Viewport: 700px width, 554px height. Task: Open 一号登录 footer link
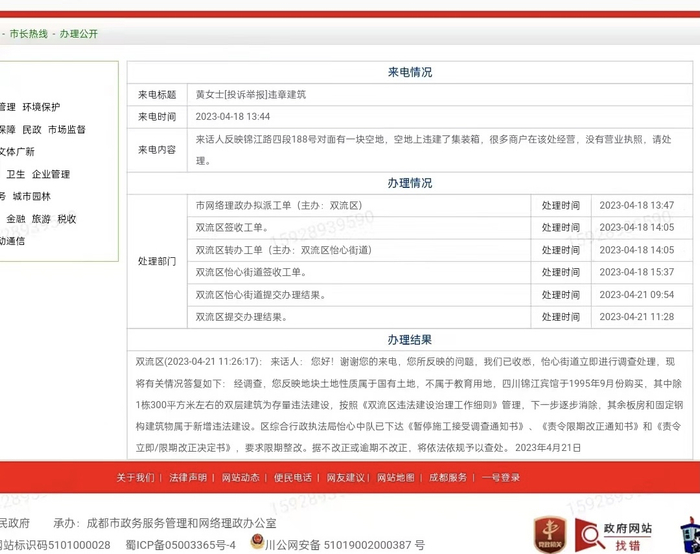(x=501, y=478)
